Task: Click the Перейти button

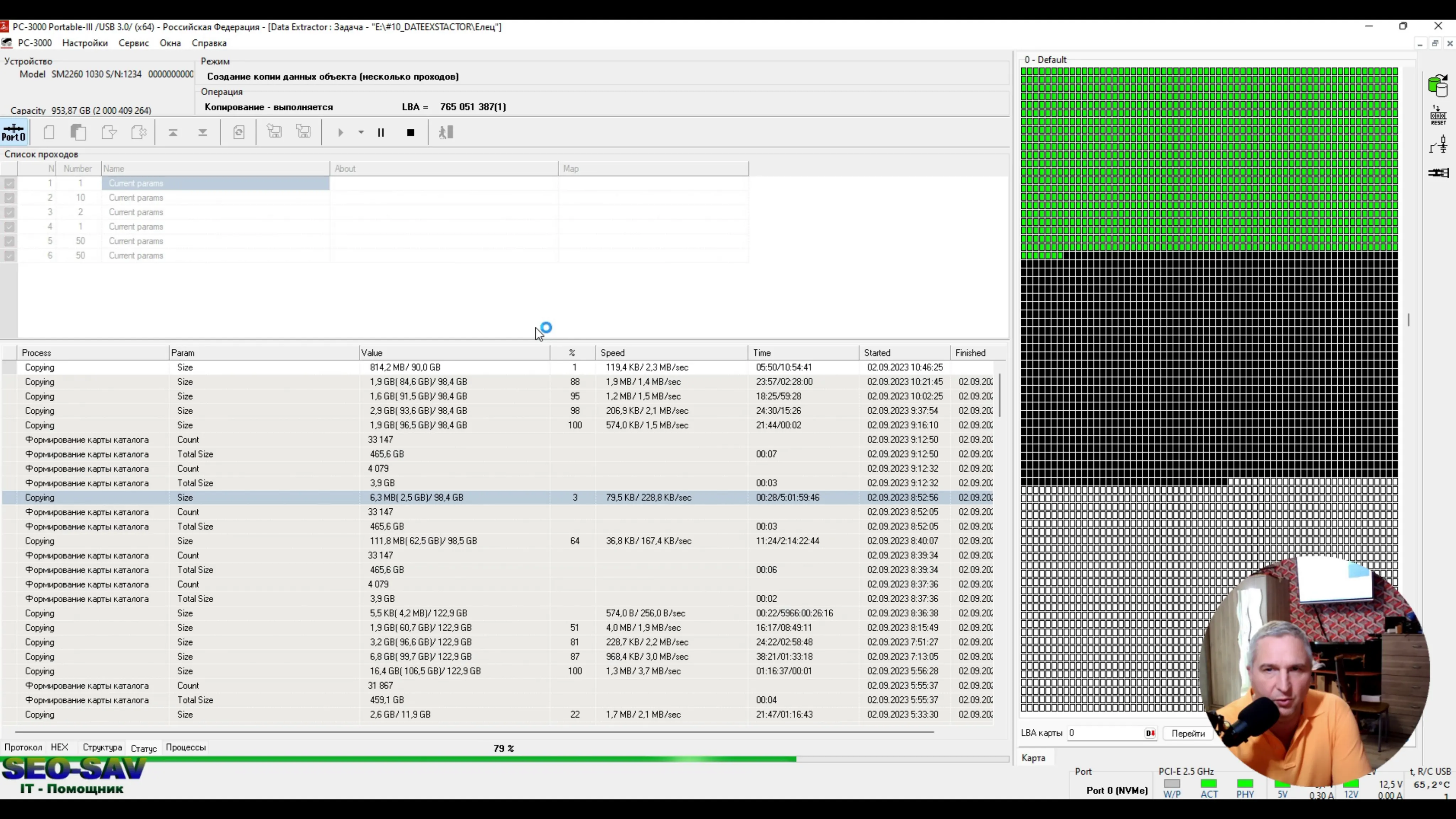Action: tap(1188, 733)
